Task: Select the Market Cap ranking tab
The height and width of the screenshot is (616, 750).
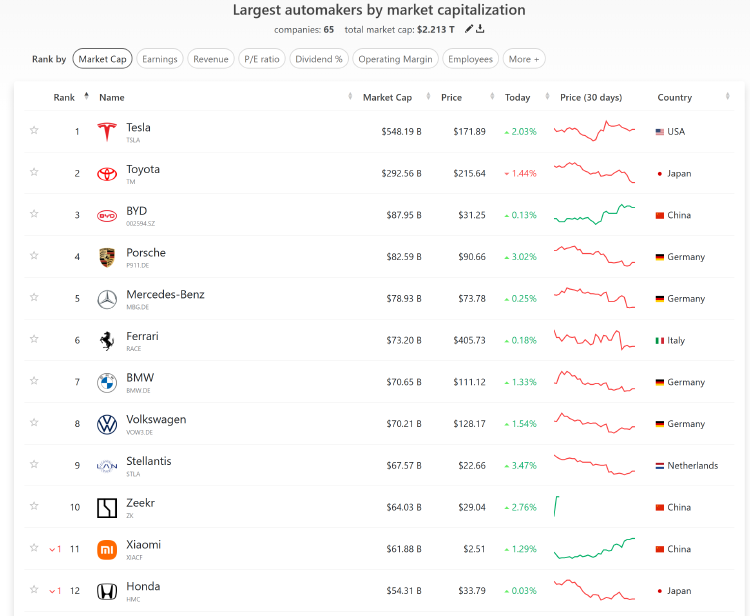Action: pyautogui.click(x=102, y=59)
